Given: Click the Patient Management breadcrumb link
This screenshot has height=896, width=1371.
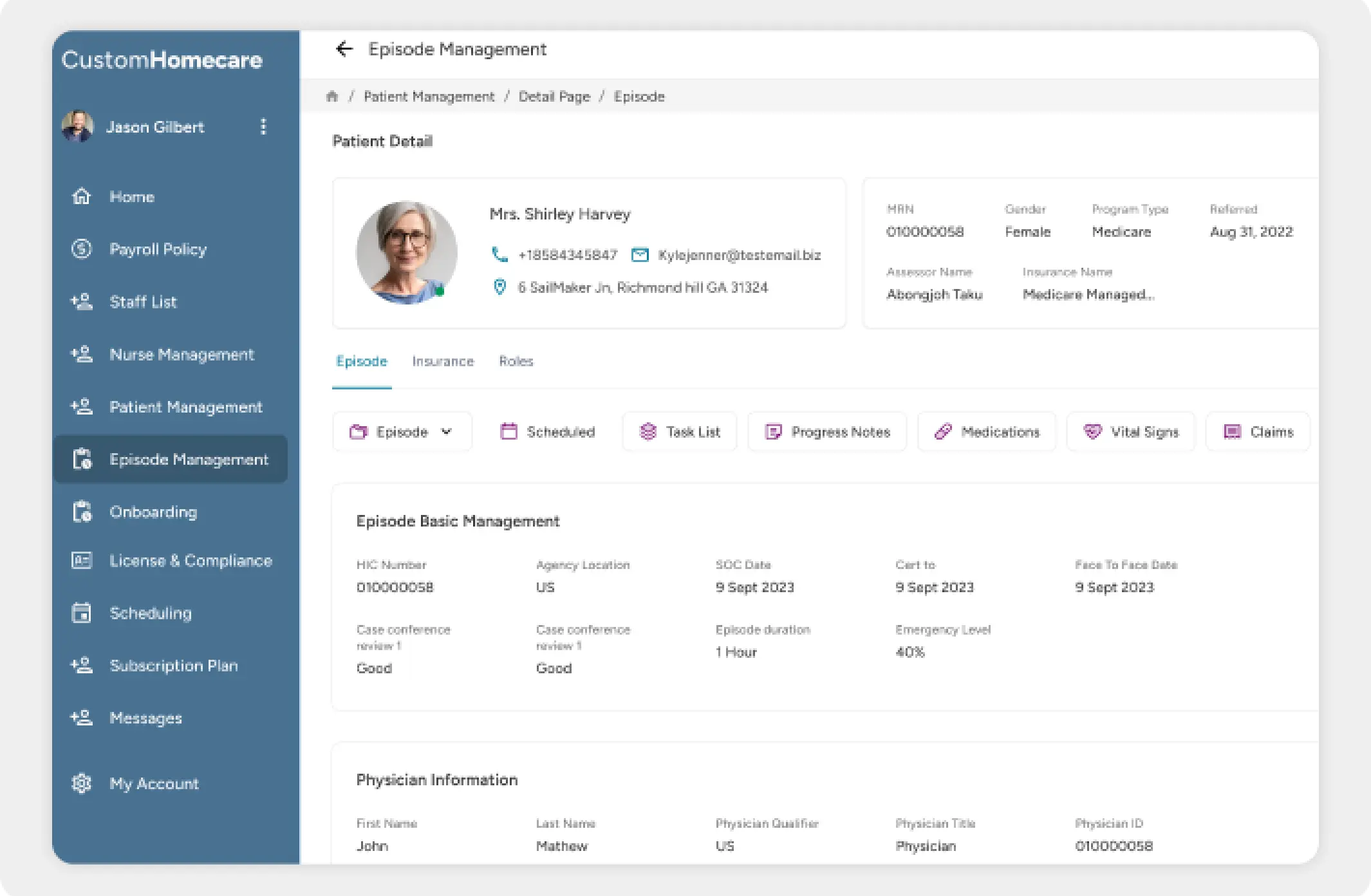Looking at the screenshot, I should point(429,97).
